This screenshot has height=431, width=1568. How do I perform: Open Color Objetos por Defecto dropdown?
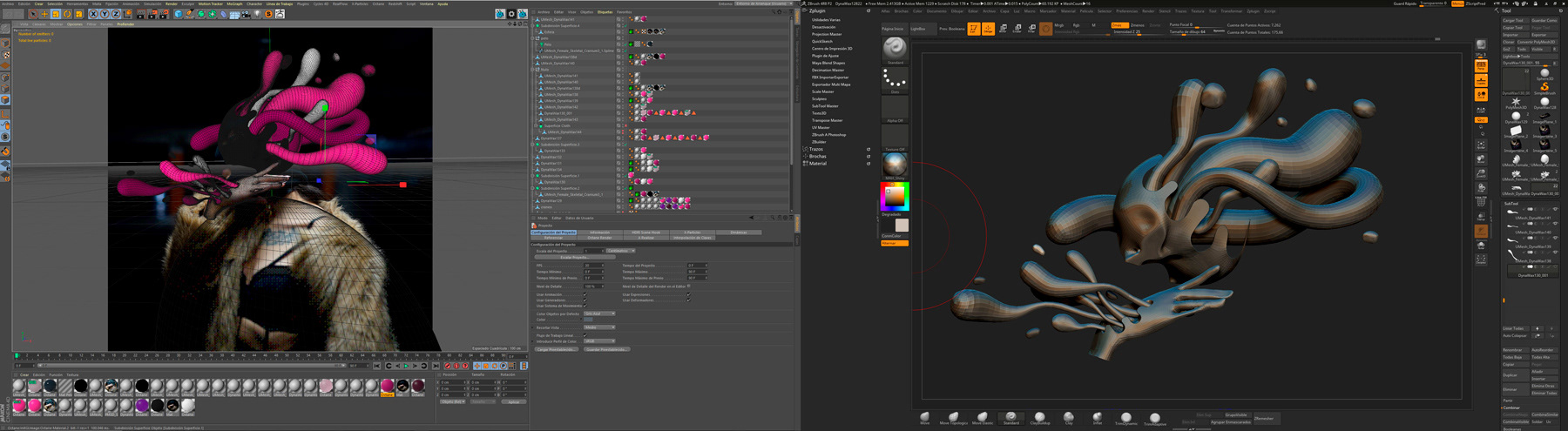click(x=598, y=313)
